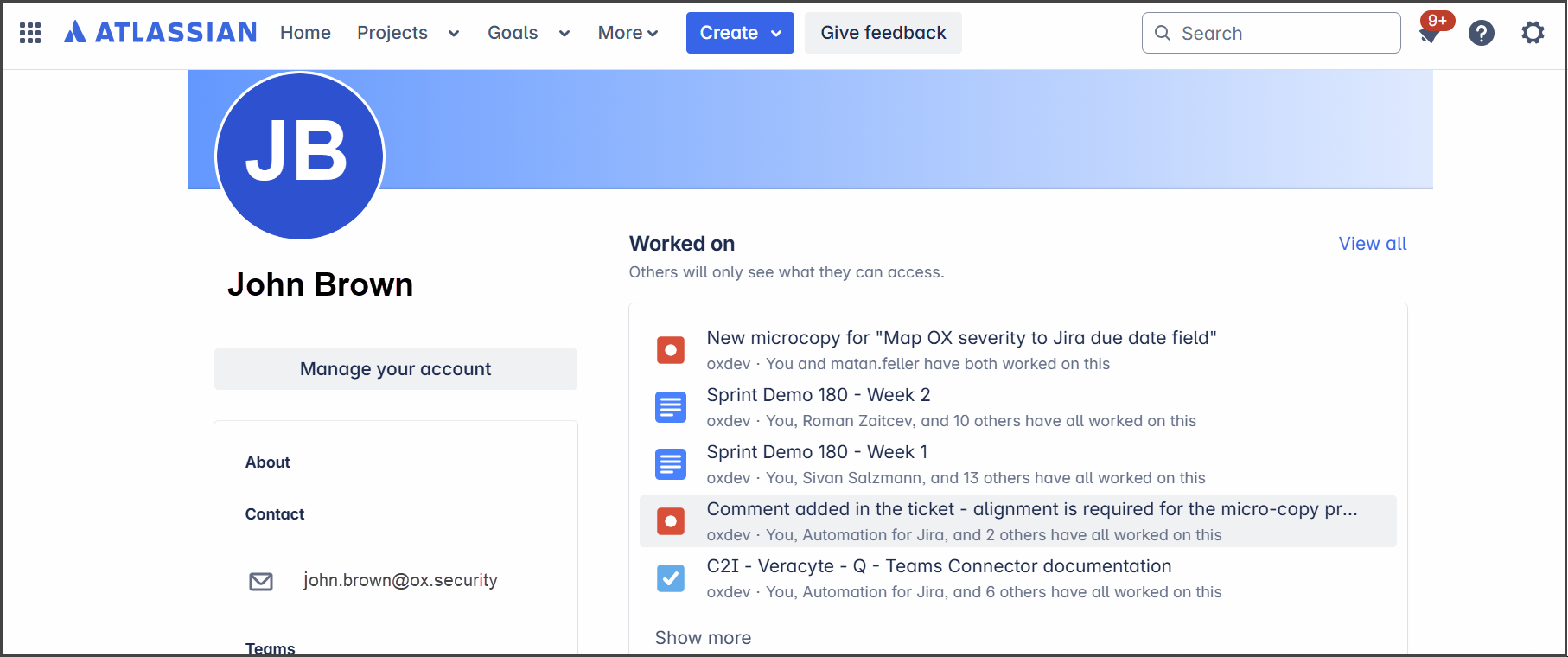The width and height of the screenshot is (1568, 657).
Task: Click the Atlassian logo
Action: coord(161,33)
